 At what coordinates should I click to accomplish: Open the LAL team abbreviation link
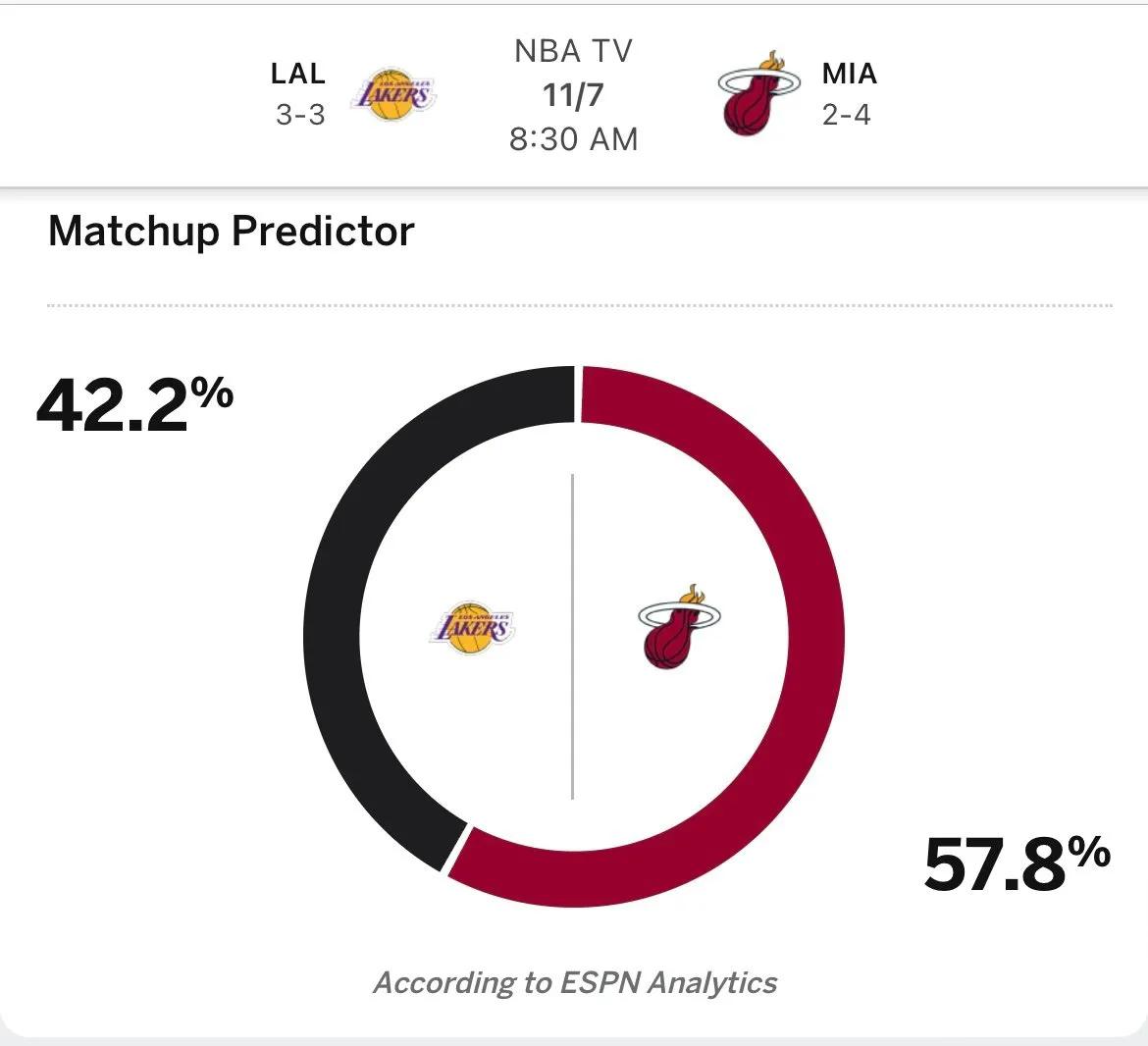pos(297,74)
